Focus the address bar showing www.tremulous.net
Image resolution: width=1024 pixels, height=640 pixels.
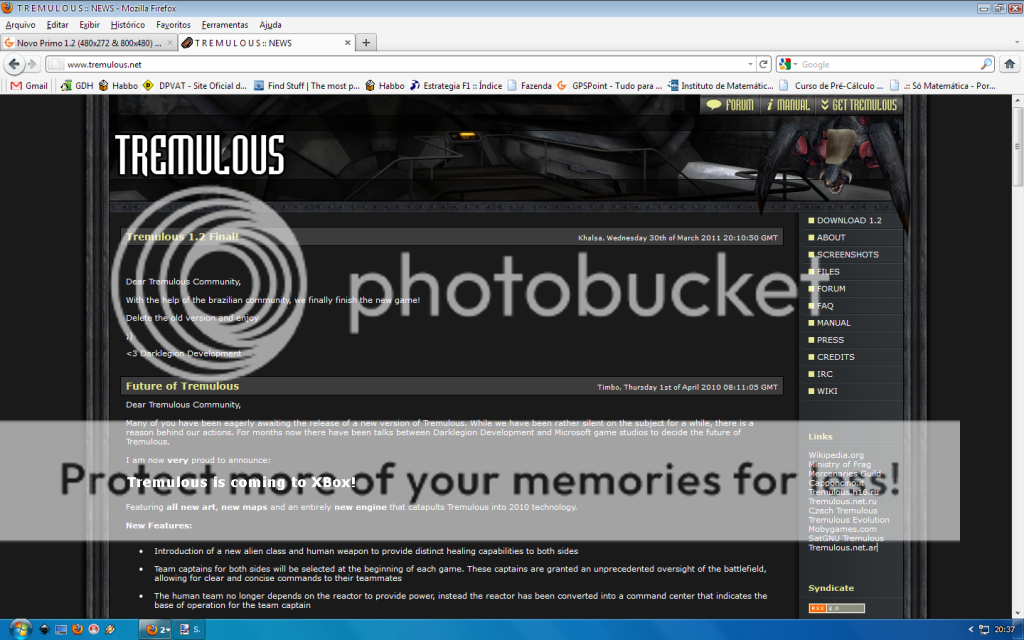coord(401,64)
